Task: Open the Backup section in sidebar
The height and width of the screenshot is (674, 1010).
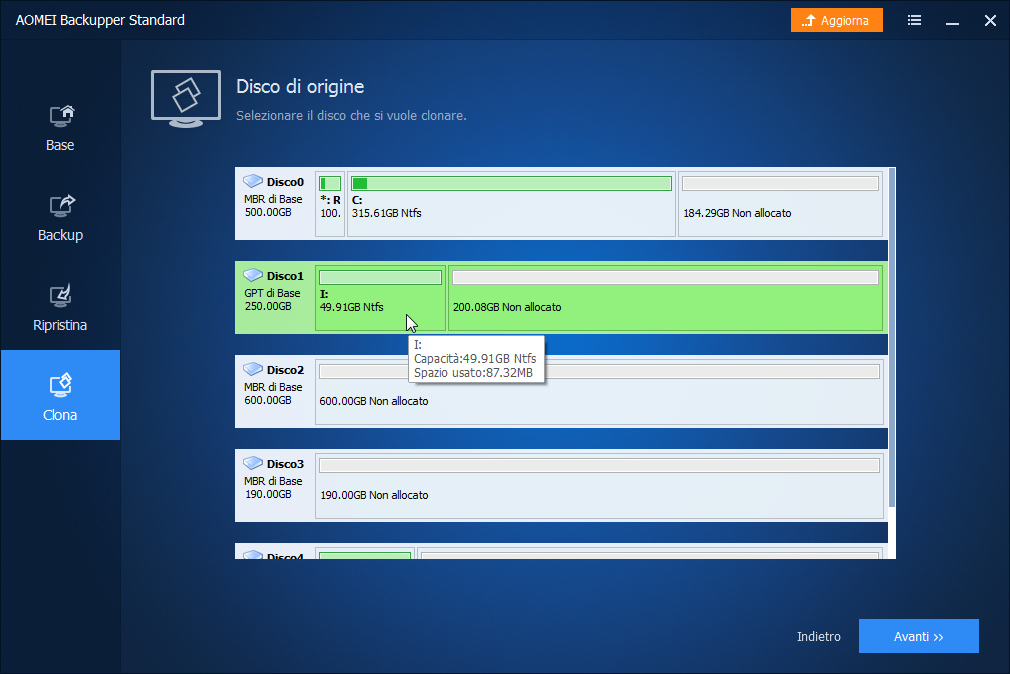Action: tap(60, 218)
